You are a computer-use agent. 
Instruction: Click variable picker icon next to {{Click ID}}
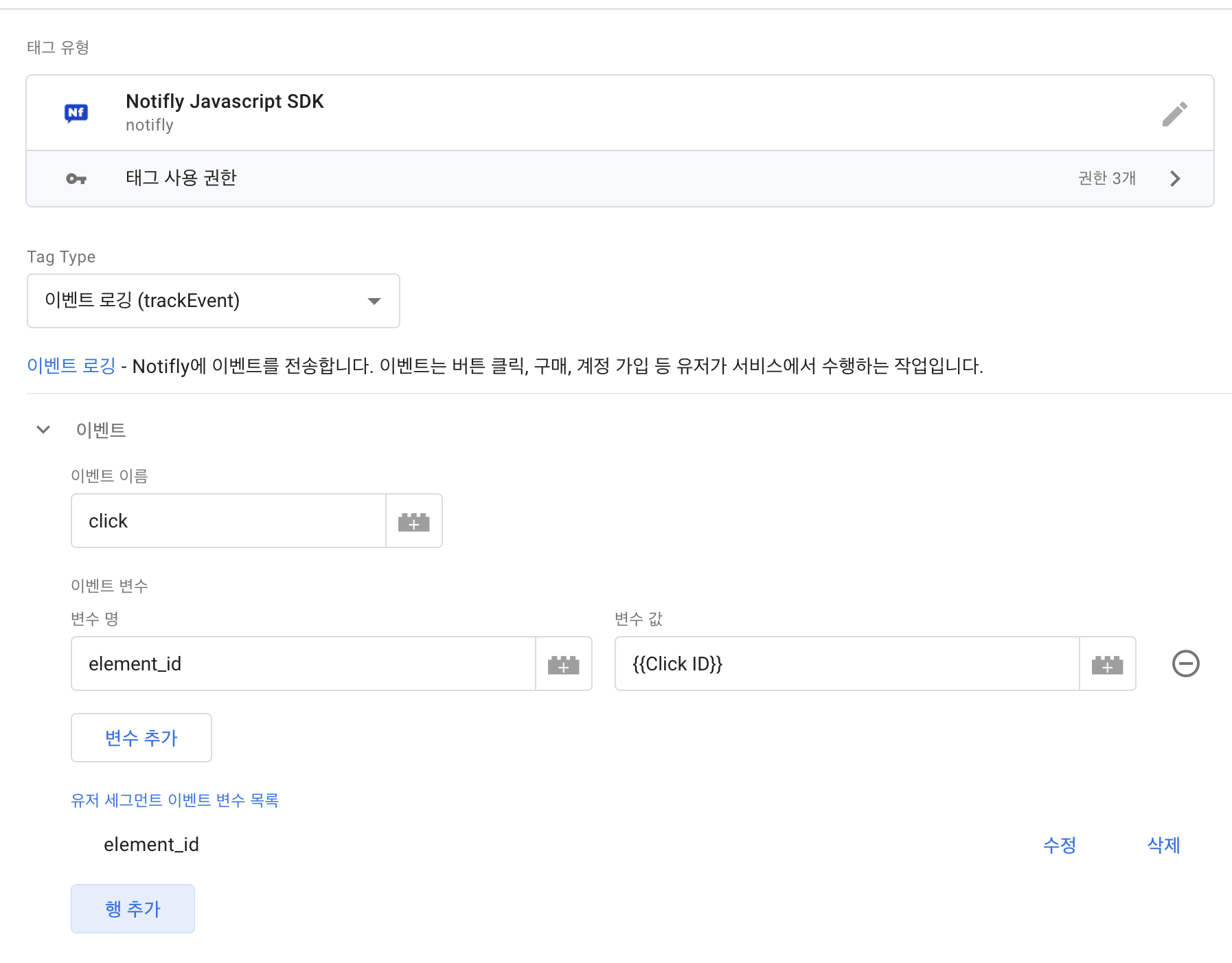click(1107, 664)
